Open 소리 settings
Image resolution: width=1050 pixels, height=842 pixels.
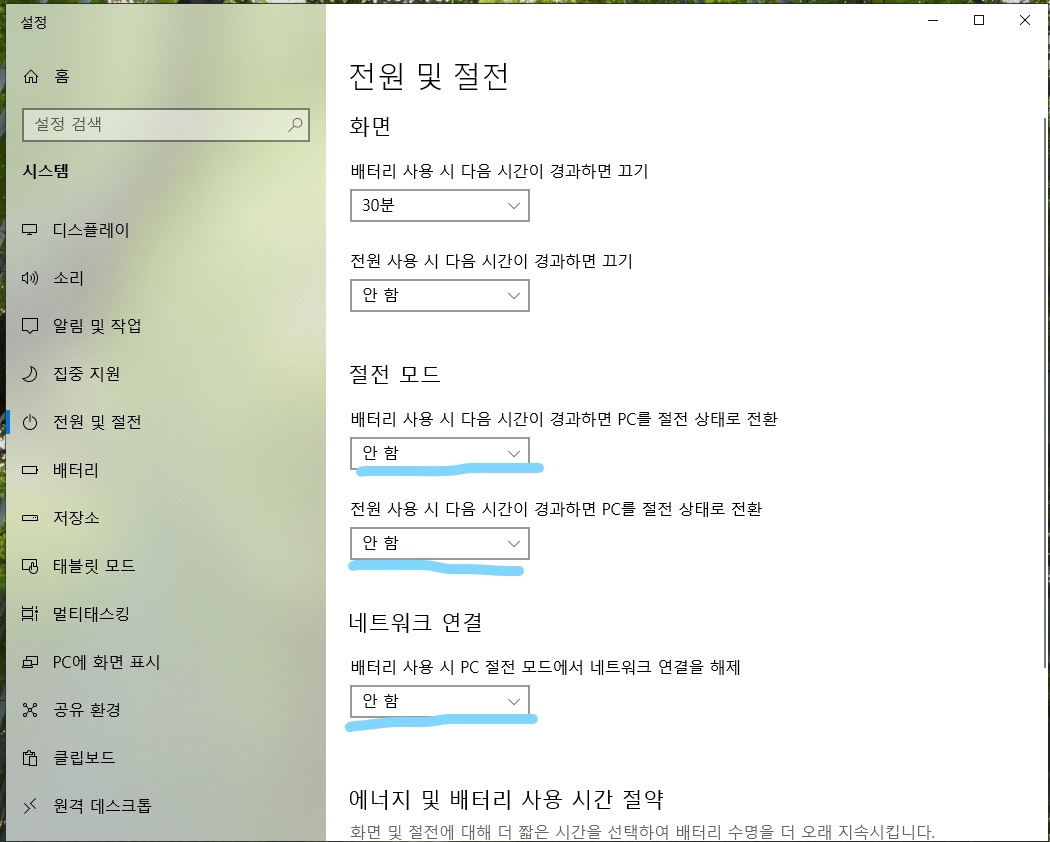pyautogui.click(x=165, y=278)
